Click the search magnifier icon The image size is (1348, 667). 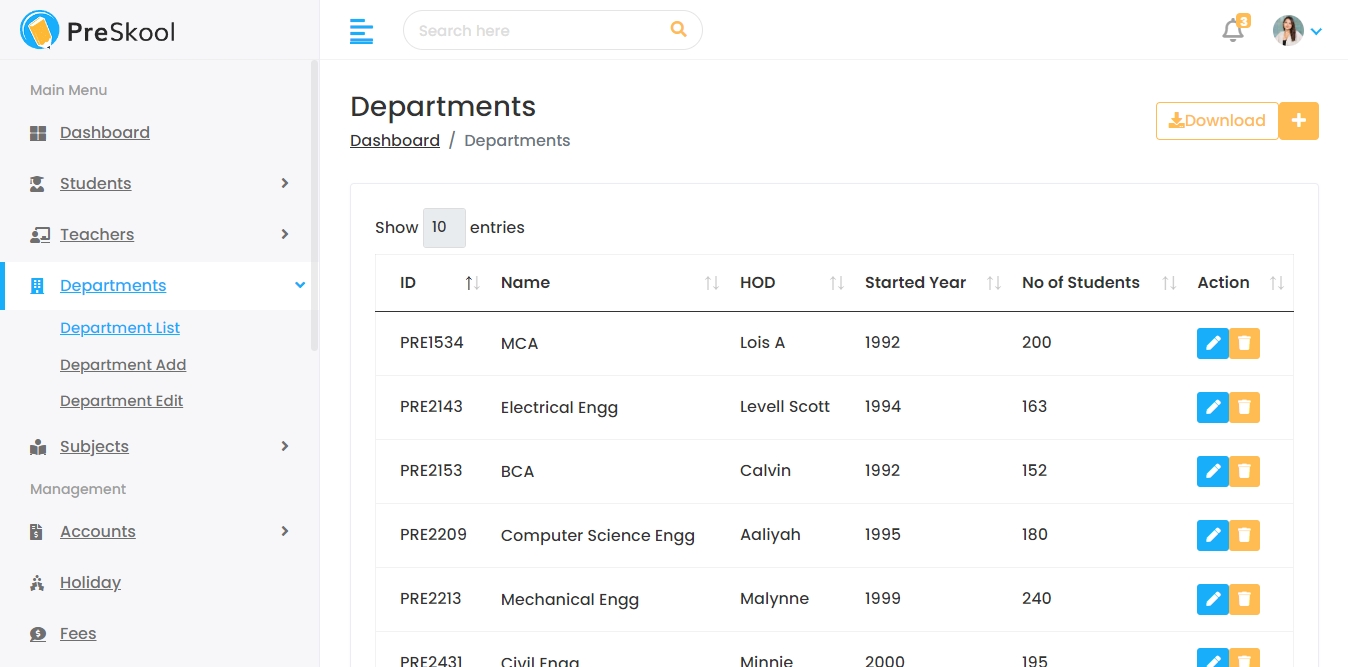(x=678, y=30)
